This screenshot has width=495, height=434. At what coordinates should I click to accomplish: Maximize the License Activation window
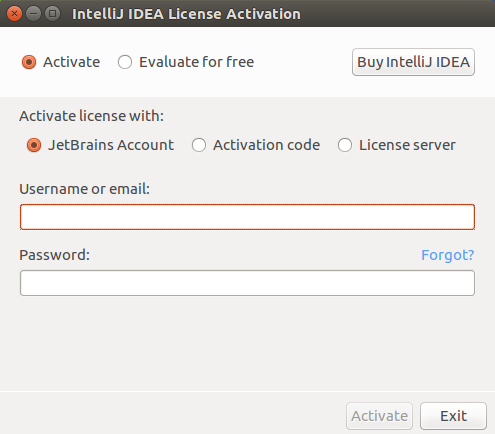point(52,14)
